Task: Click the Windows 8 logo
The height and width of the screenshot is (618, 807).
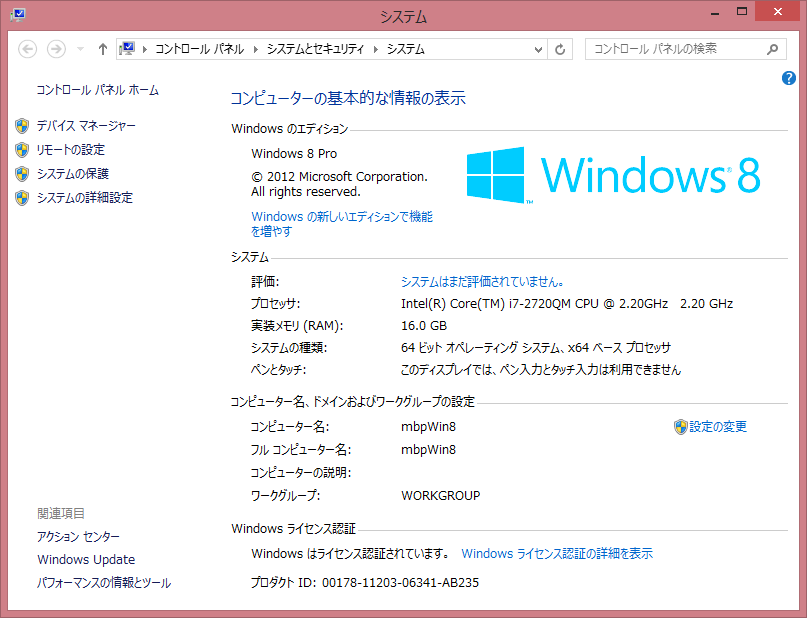Action: pyautogui.click(x=613, y=175)
